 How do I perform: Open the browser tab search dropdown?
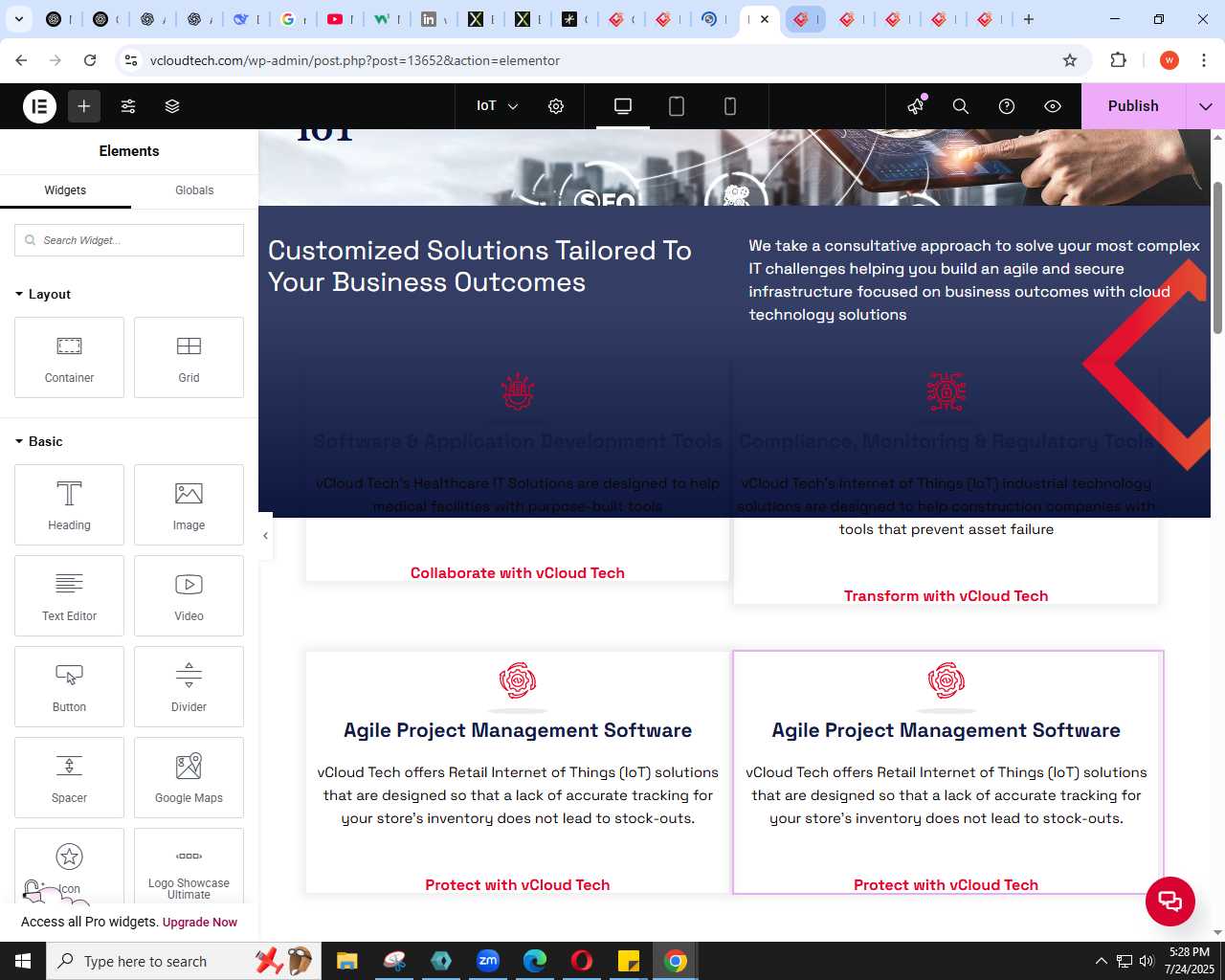(18, 19)
